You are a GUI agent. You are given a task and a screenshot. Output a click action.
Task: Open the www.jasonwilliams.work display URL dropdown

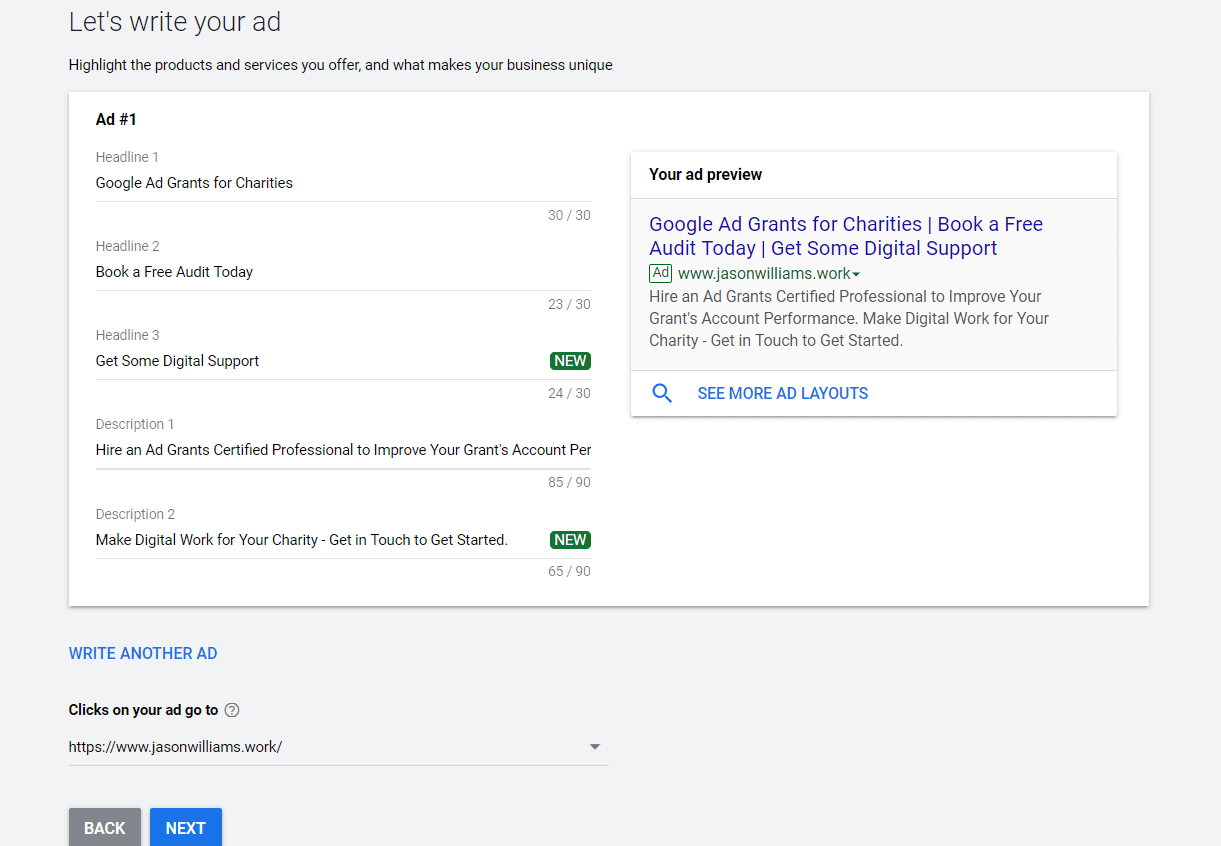pos(856,272)
